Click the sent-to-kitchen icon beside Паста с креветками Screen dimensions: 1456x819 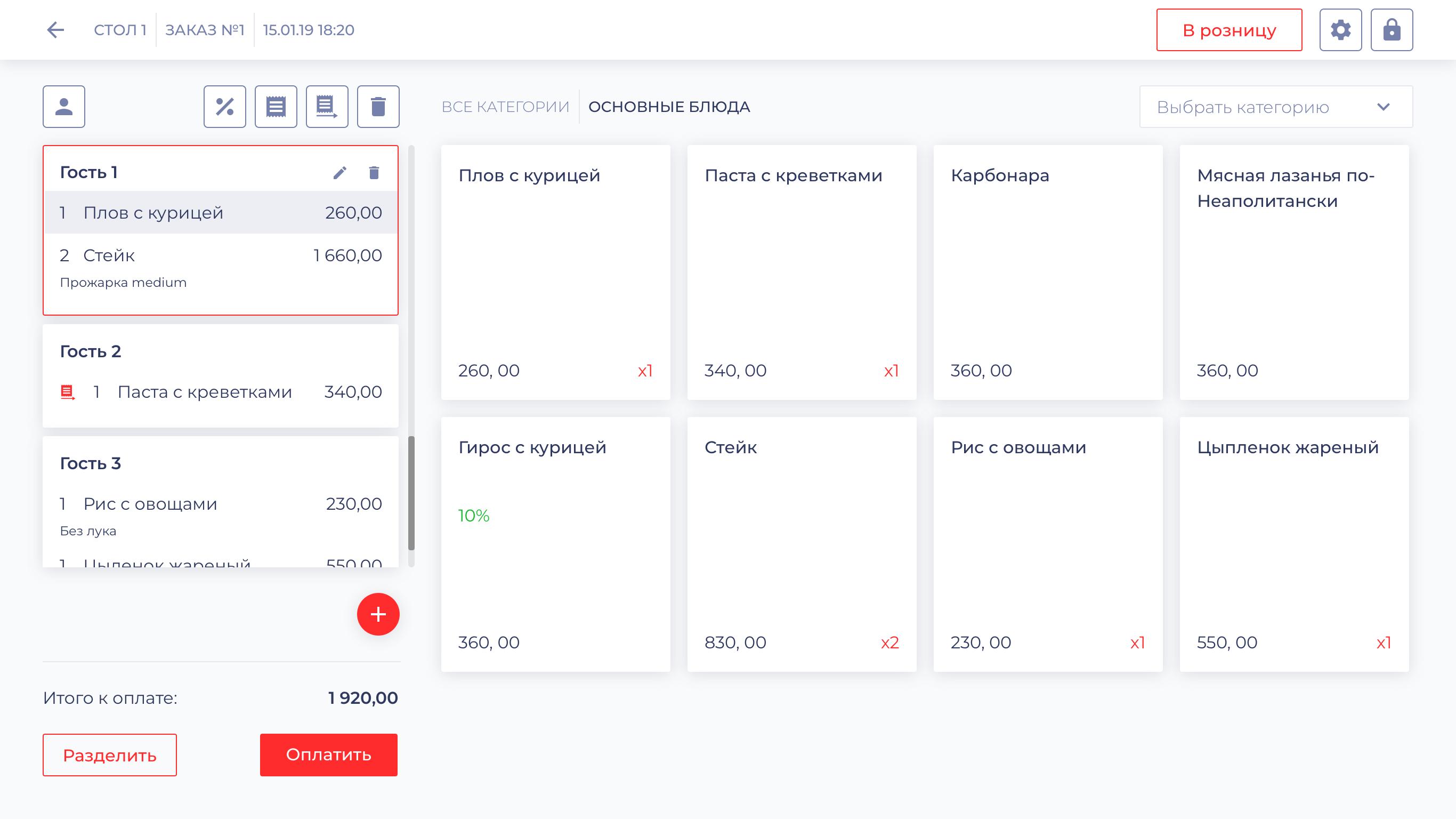click(x=68, y=392)
